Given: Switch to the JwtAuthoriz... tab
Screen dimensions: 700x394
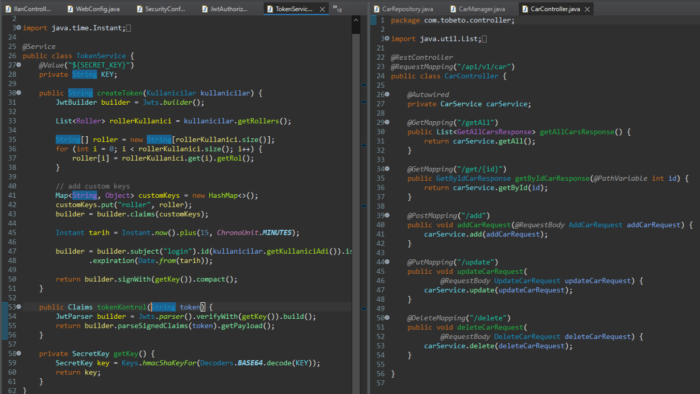Looking at the screenshot, I should click(225, 8).
